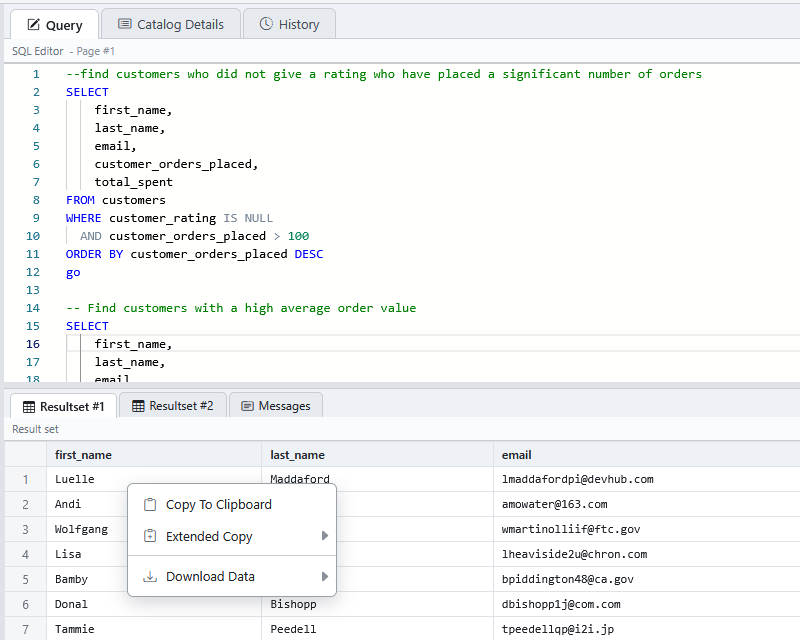This screenshot has height=640, width=800.
Task: Open the Catalog Details tab
Action: click(171, 24)
